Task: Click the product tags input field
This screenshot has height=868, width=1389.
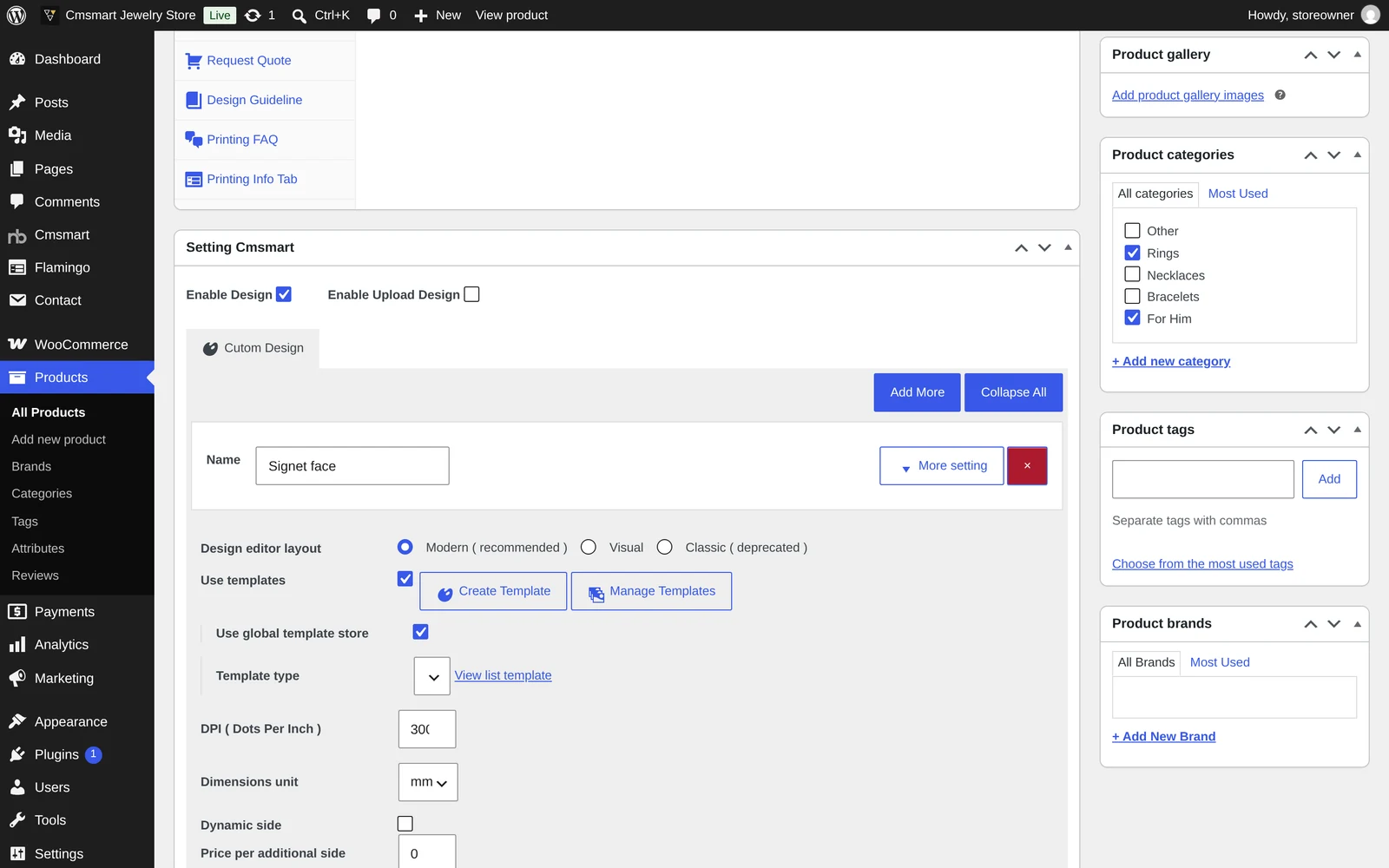Action: point(1203,479)
